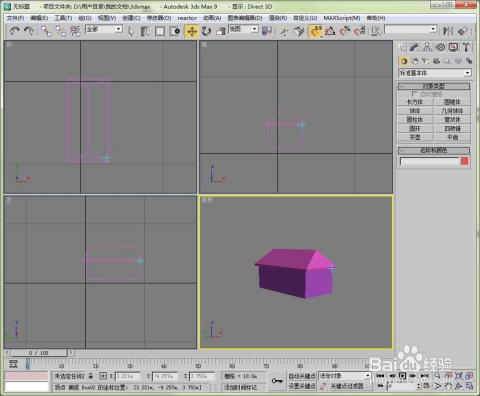The width and height of the screenshot is (480, 396).
Task: Open Select by Name list icon
Action: [145, 31]
